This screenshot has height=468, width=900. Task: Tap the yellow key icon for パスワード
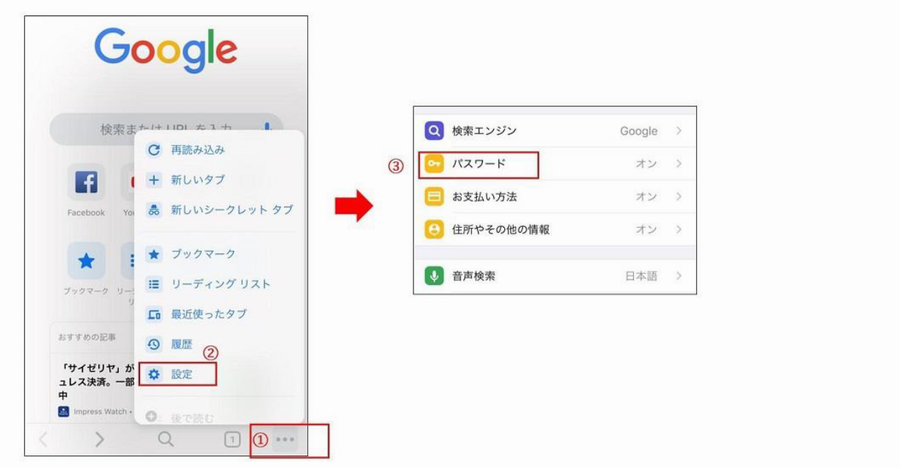(434, 164)
